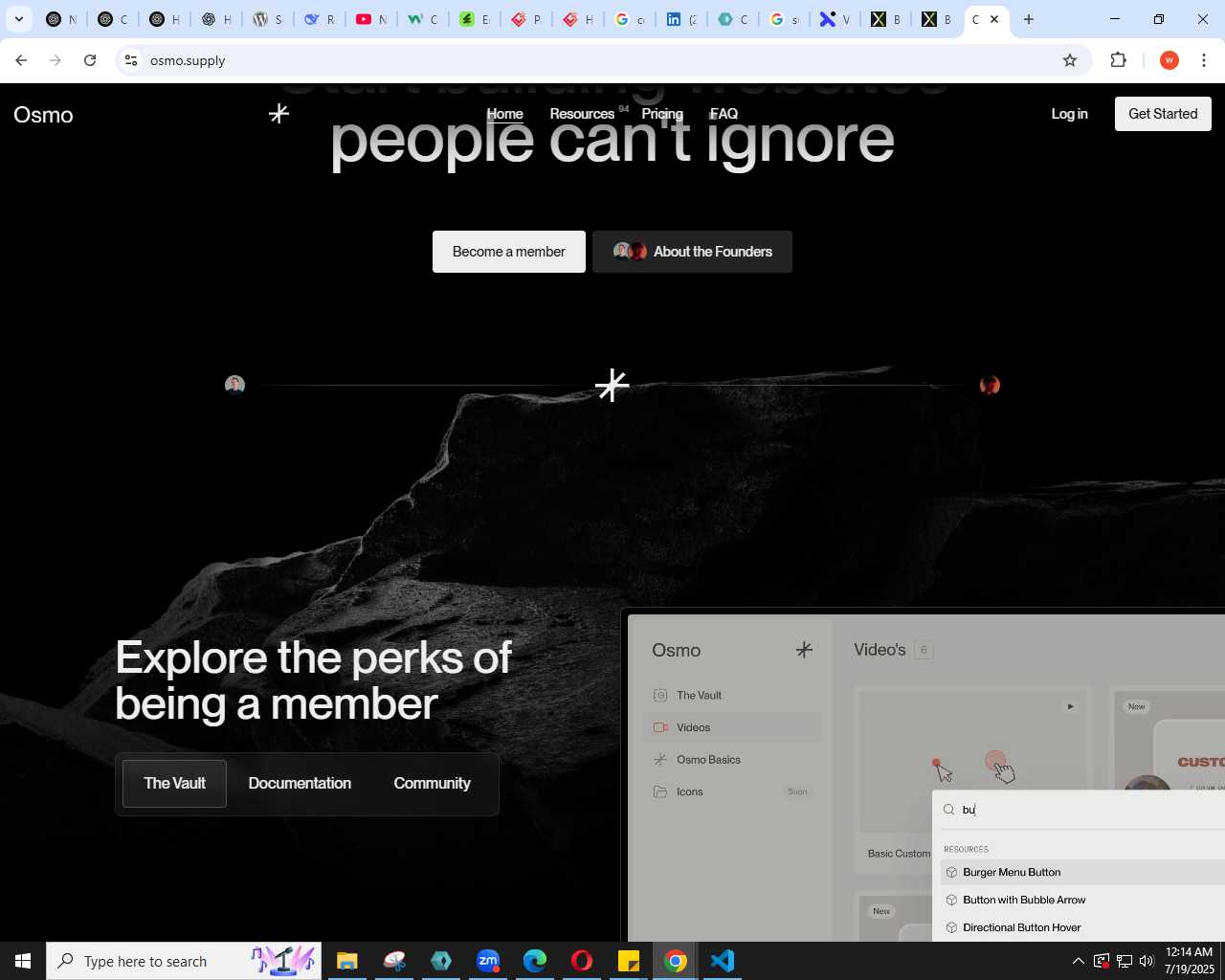The image size is (1225, 980).
Task: Click the volume icon in system tray
Action: 1147,961
